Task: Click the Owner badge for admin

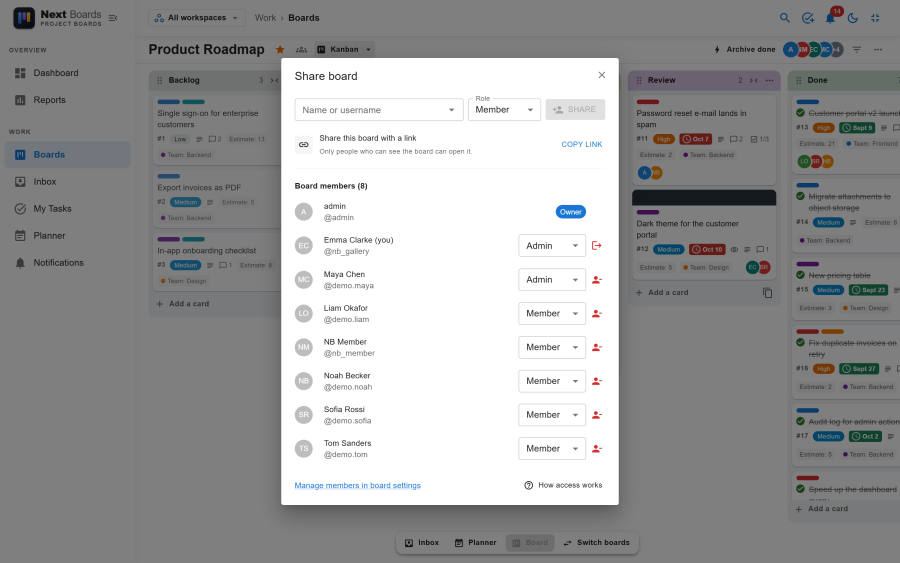Action: click(571, 212)
